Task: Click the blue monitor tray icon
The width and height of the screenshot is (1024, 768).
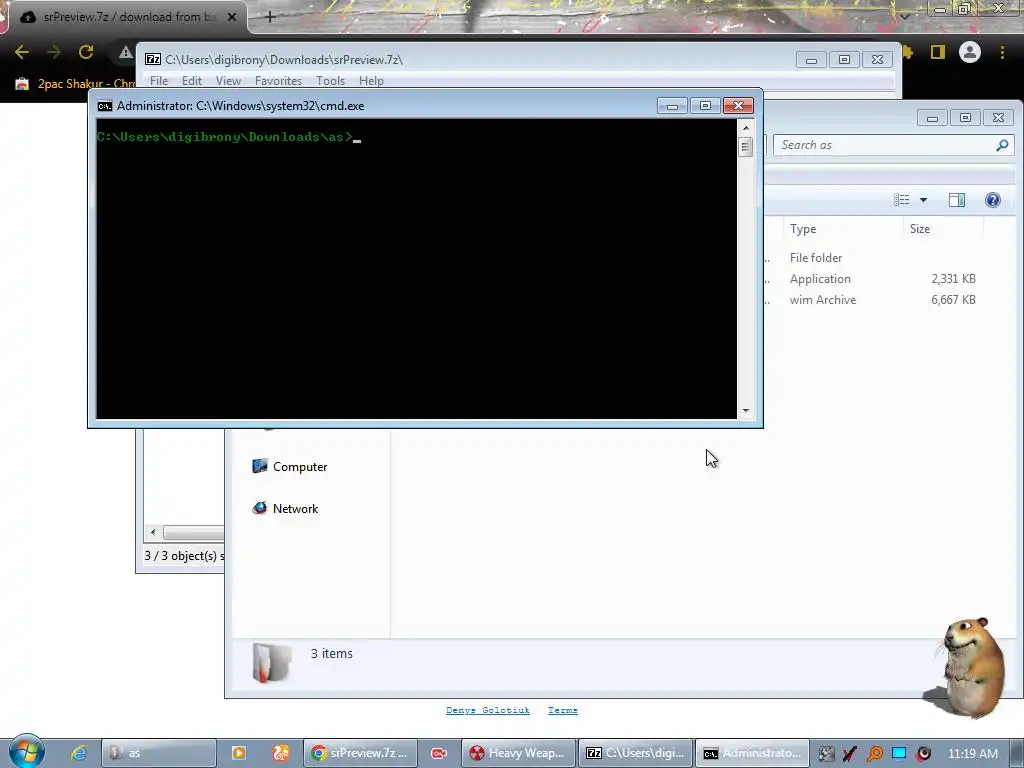Action: 899,753
